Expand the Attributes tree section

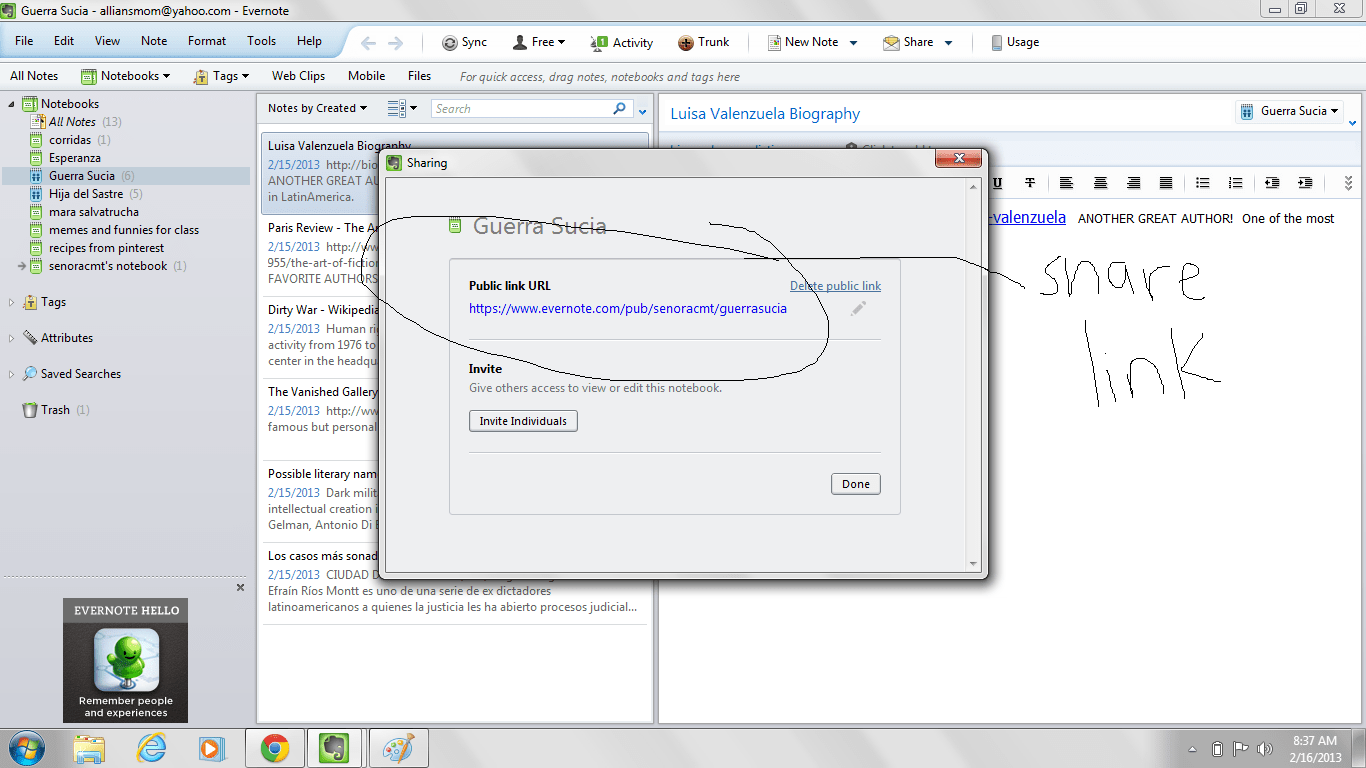point(12,338)
